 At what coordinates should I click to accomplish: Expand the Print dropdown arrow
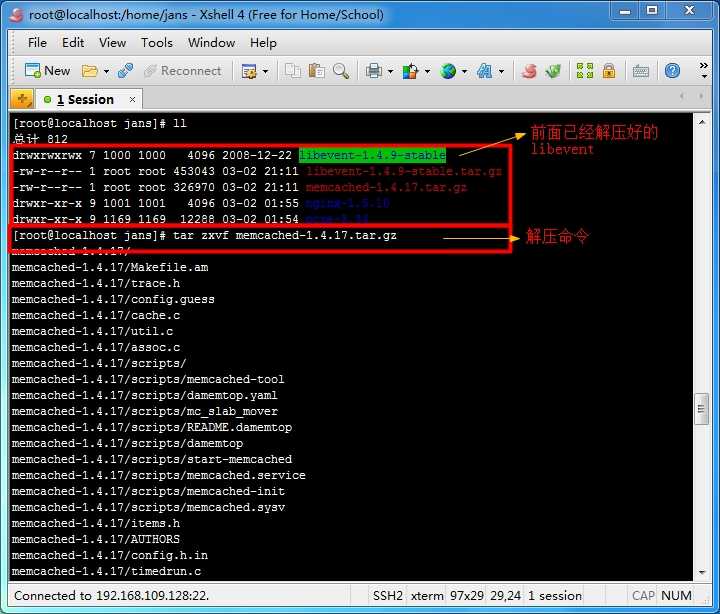coord(390,72)
